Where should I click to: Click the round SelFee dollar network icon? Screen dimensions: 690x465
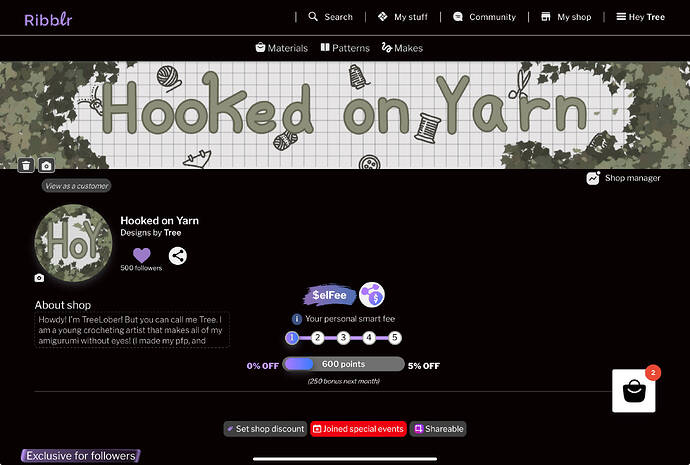[372, 295]
